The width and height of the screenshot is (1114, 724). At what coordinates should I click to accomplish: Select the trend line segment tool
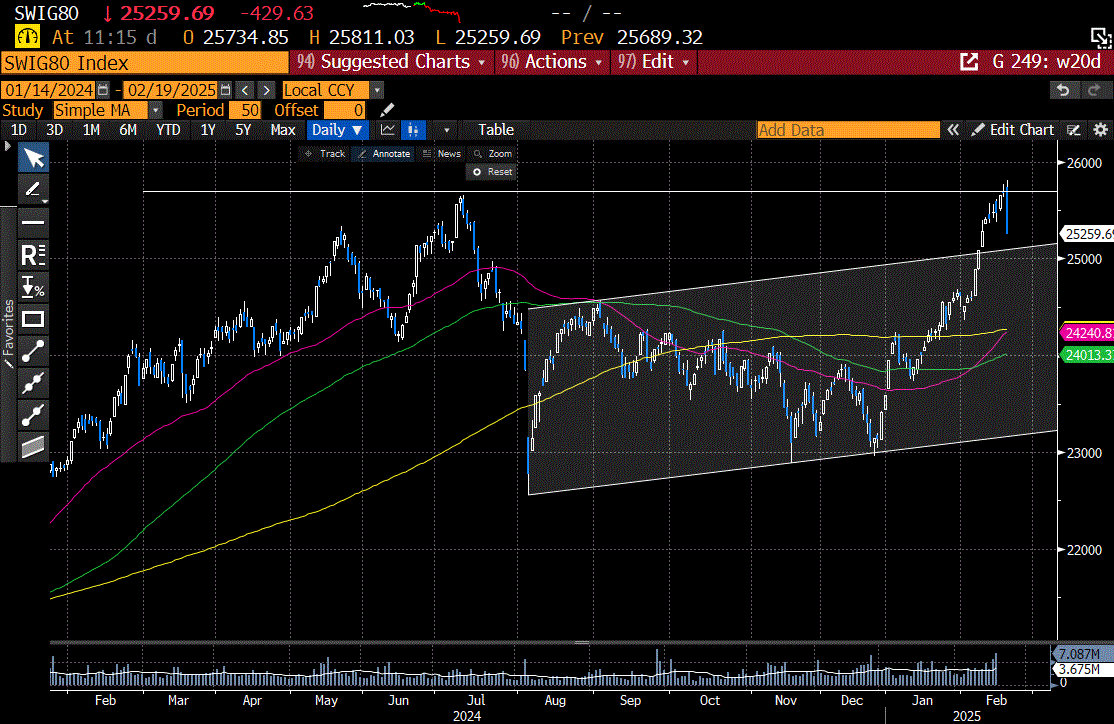click(x=33, y=351)
